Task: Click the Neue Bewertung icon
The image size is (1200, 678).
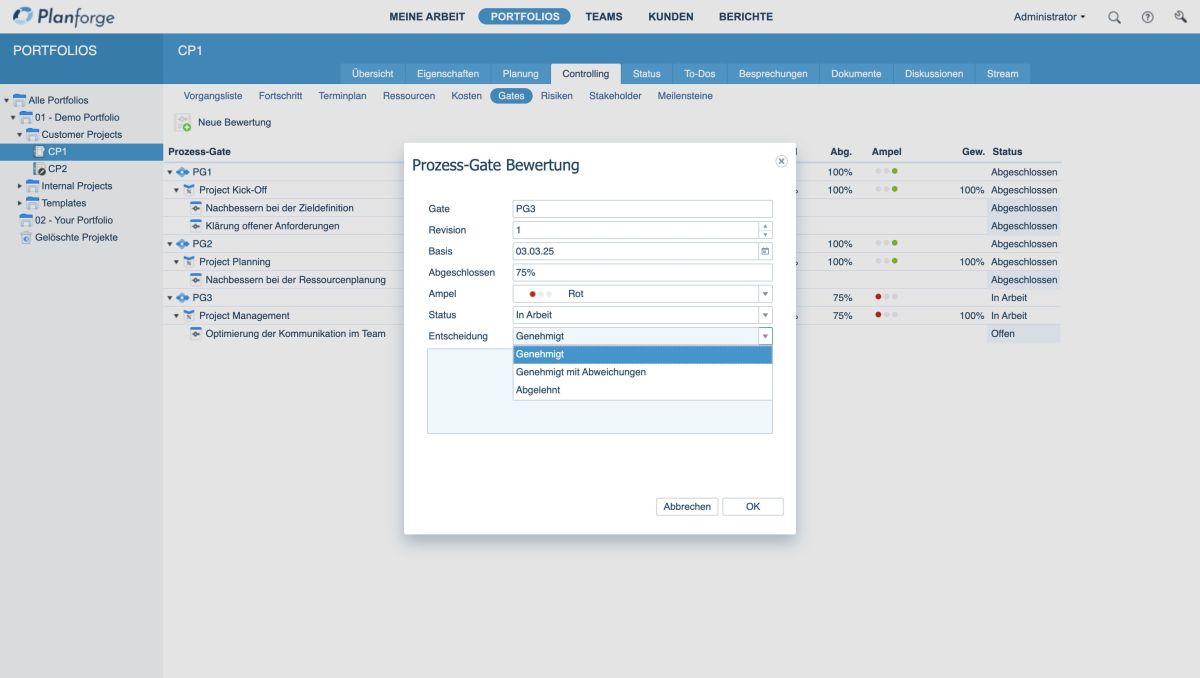Action: click(x=183, y=123)
